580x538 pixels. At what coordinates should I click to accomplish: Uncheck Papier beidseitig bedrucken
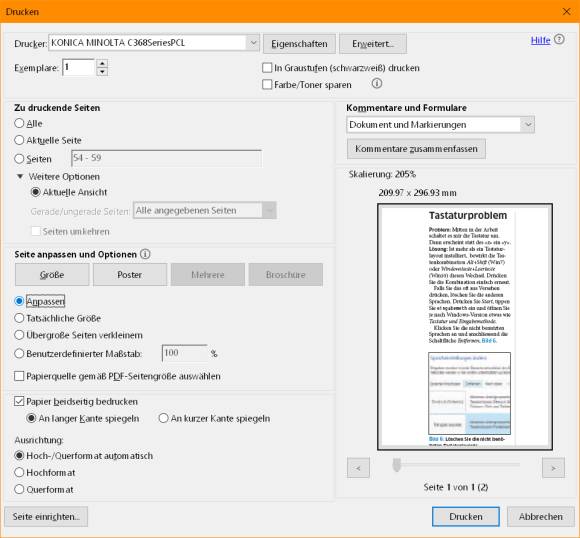tap(19, 401)
